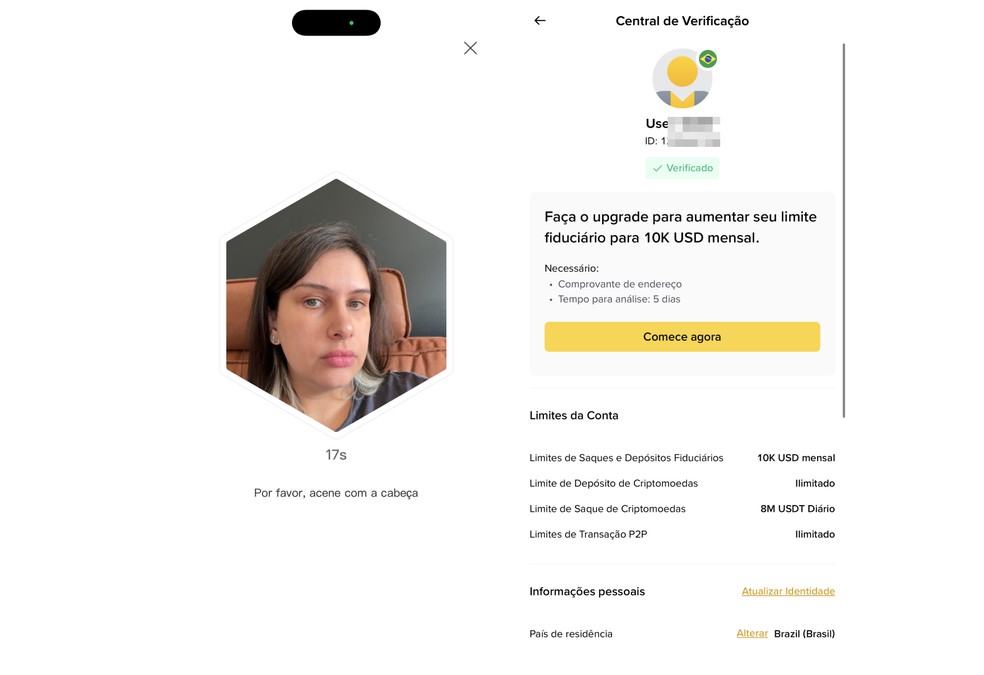Open the Atualizar Identidade link
This screenshot has width=984, height=675.
tap(788, 591)
